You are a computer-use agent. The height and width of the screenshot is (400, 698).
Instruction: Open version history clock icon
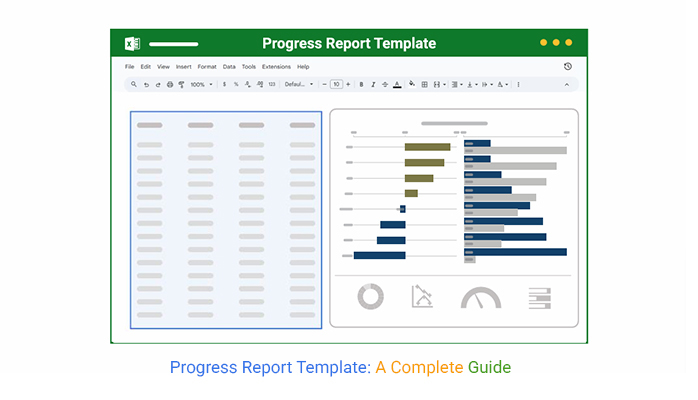[568, 66]
